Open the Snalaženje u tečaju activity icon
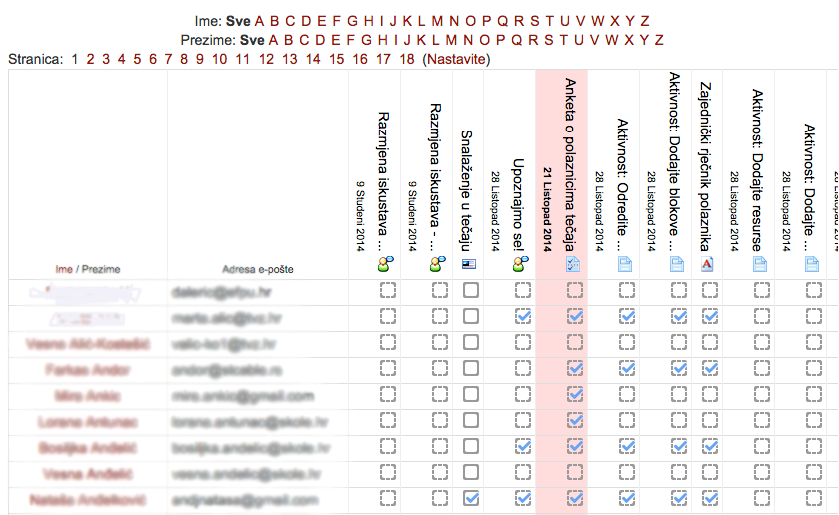839x515 pixels. tap(469, 264)
